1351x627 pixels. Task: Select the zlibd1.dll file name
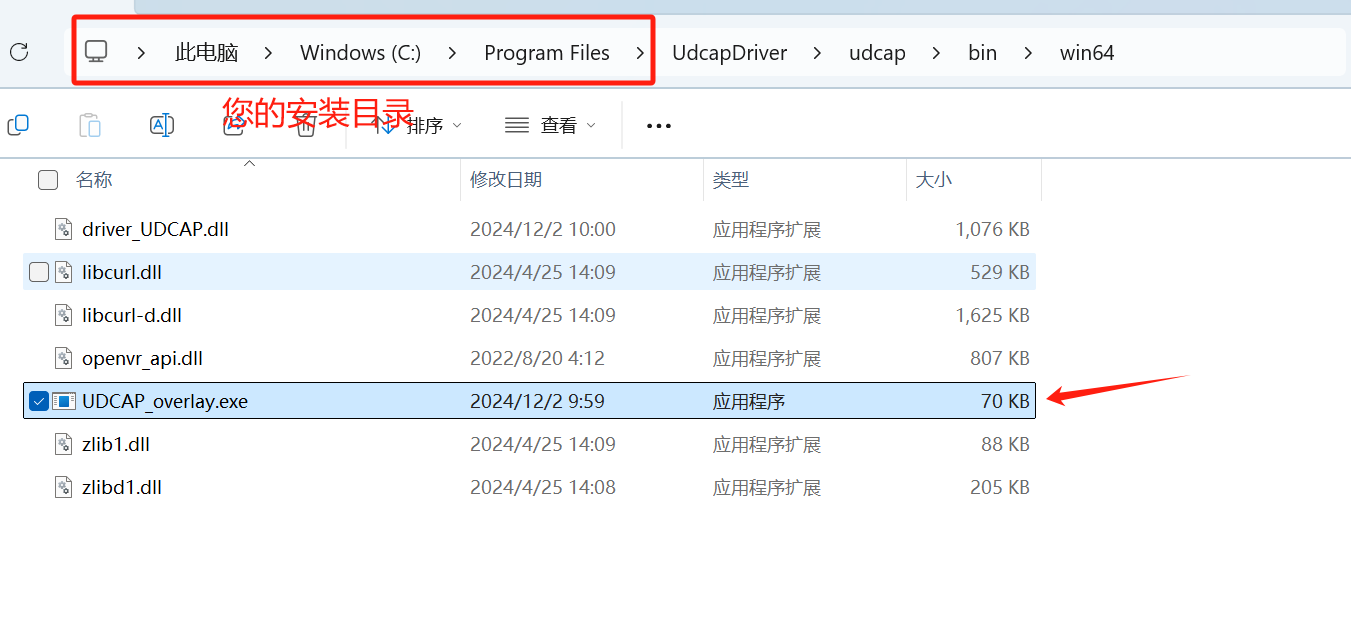point(122,487)
